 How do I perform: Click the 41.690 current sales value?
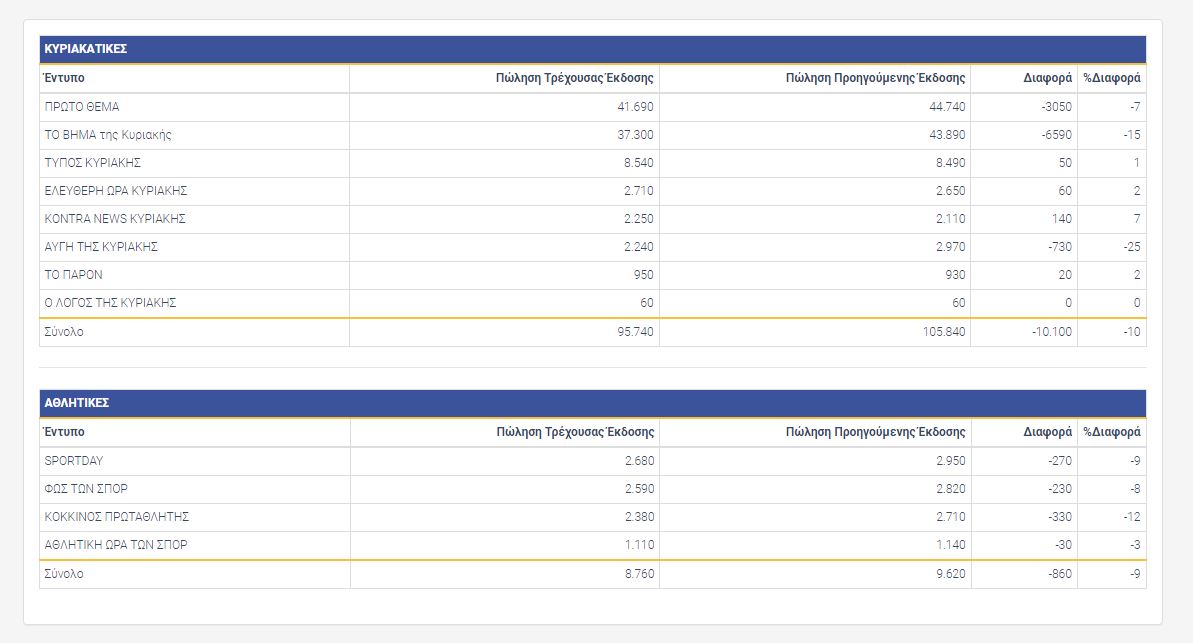pos(635,107)
